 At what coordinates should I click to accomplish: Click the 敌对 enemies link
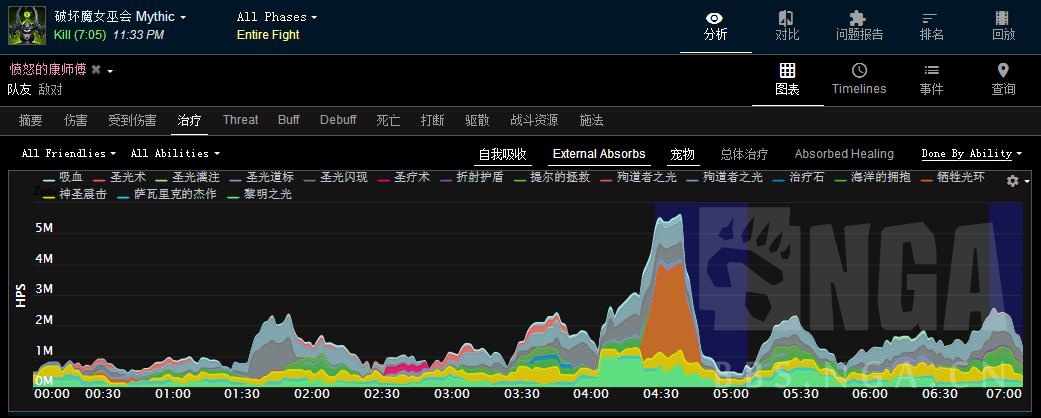coord(50,89)
